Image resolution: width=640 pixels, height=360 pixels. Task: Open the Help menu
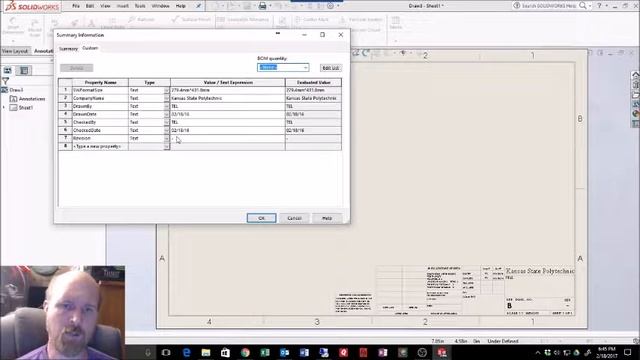180,6
